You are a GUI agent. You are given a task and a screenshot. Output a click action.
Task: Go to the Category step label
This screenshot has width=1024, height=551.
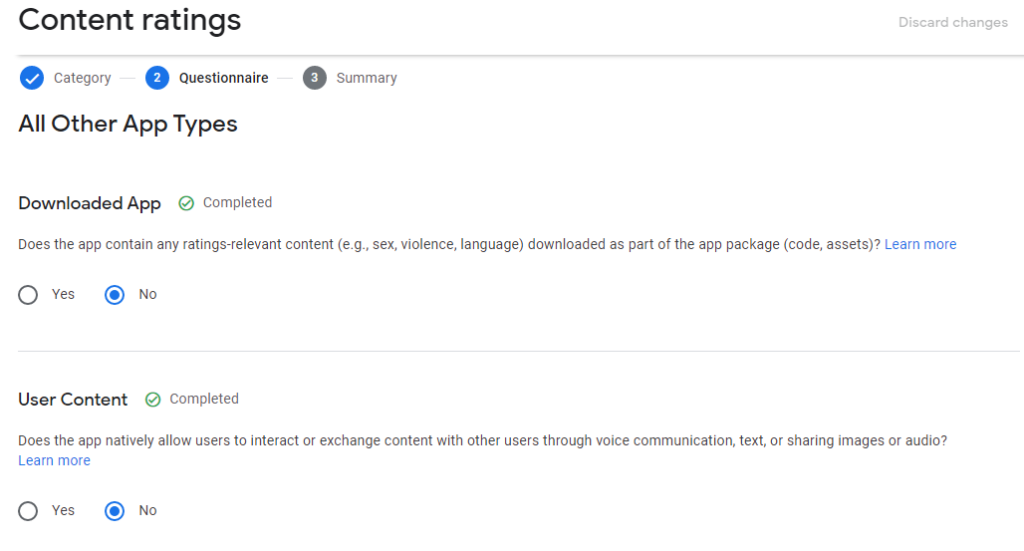(x=82, y=78)
